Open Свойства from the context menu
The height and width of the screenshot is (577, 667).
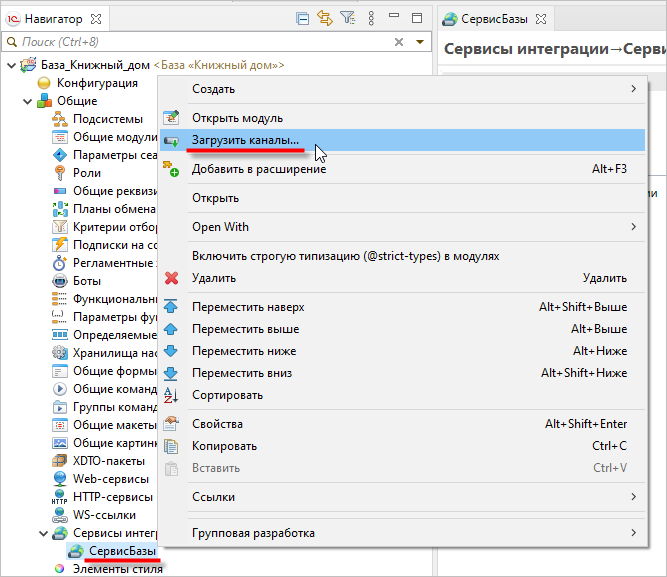click(x=216, y=424)
